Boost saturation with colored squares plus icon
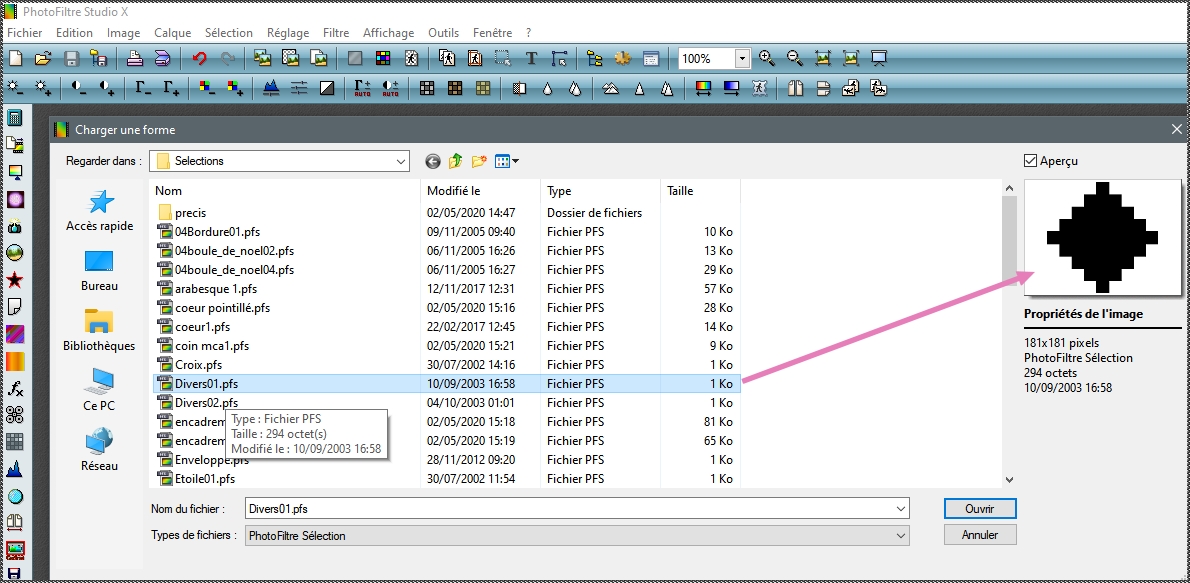The height and width of the screenshot is (583, 1190). click(235, 89)
